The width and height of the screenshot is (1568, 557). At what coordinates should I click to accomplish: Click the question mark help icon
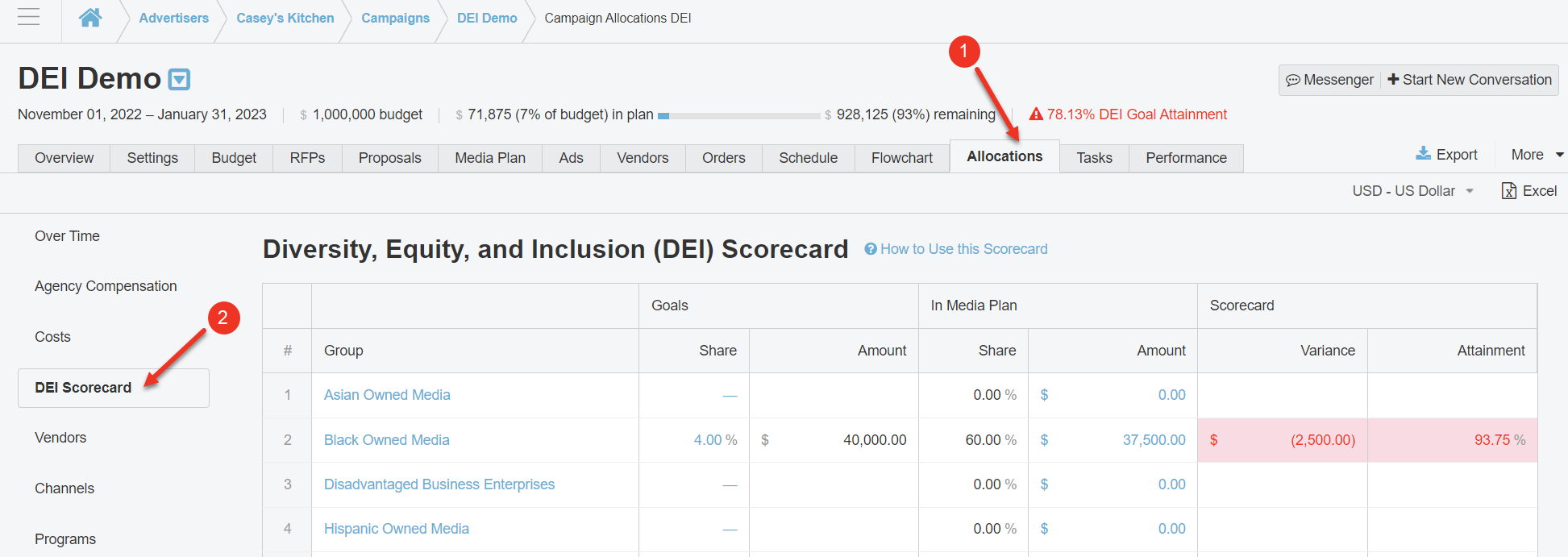pyautogui.click(x=871, y=249)
